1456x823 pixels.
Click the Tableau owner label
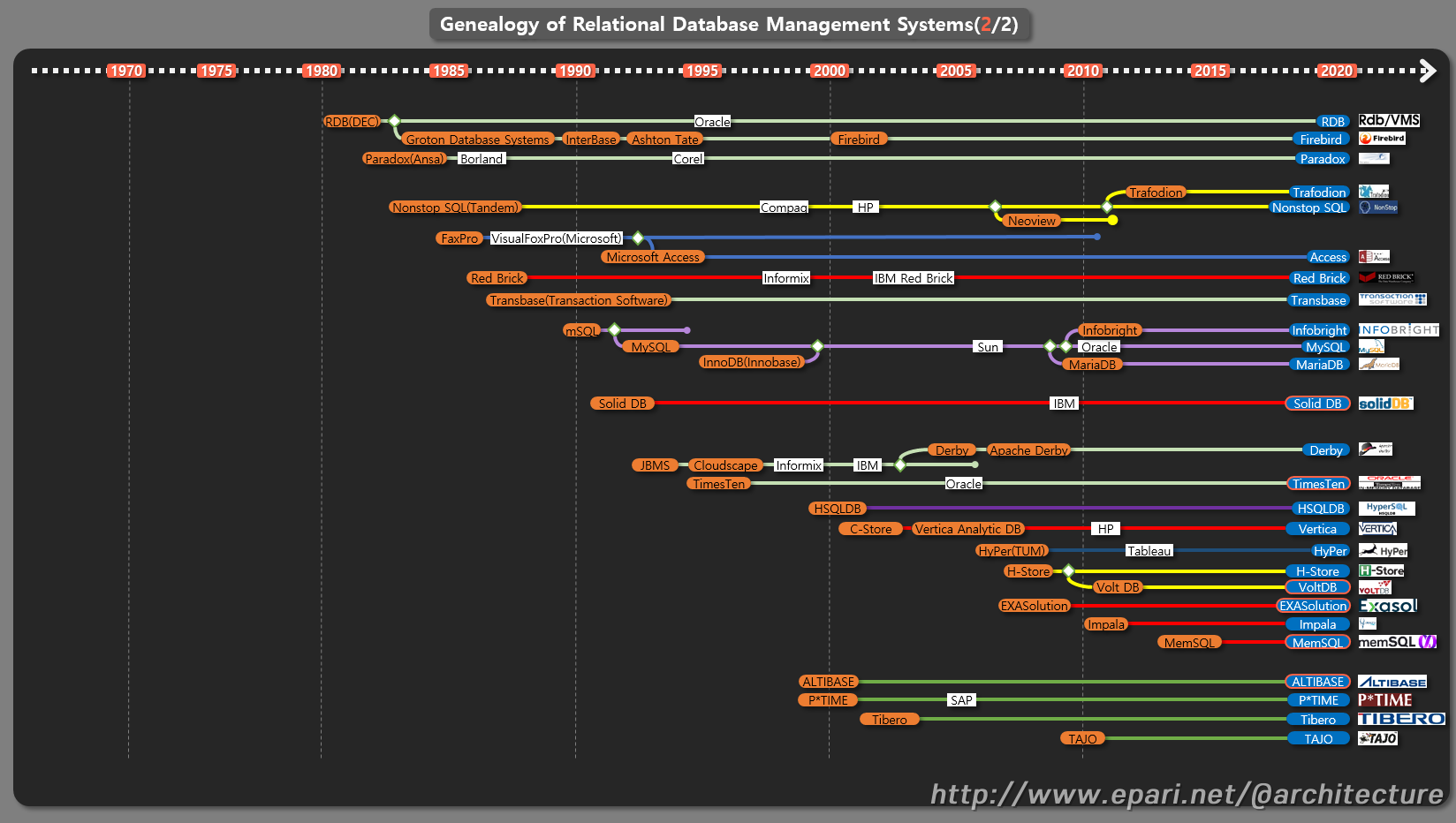1149,551
